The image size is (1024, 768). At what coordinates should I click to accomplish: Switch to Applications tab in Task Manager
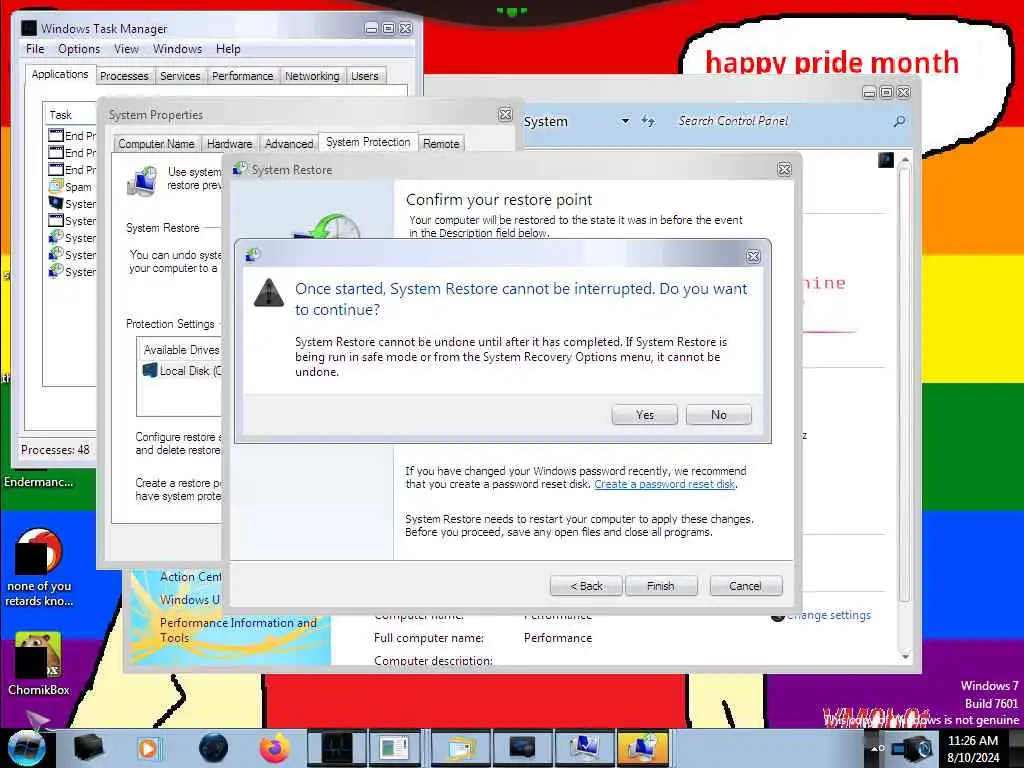[x=60, y=74]
